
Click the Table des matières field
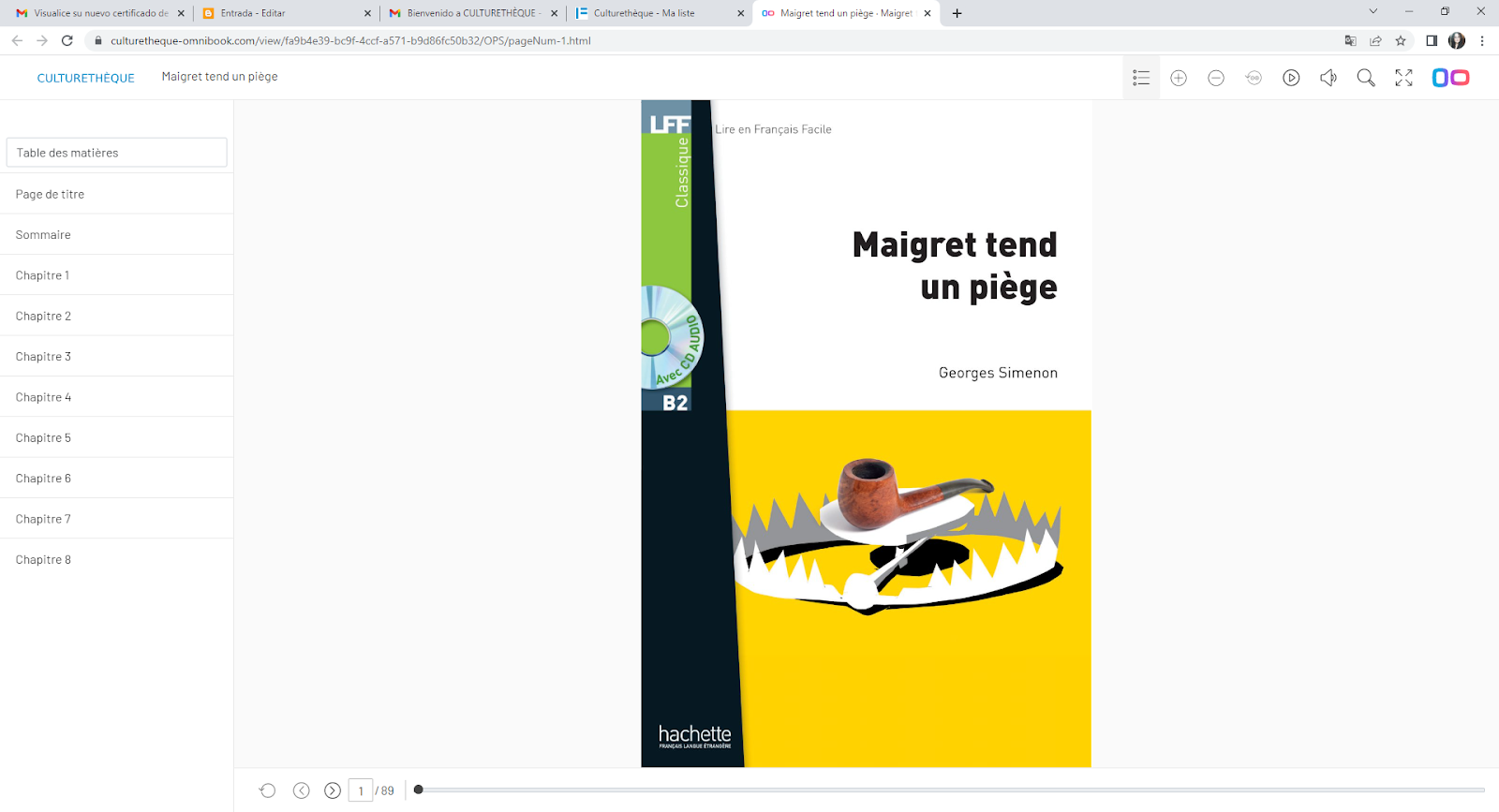coord(116,153)
